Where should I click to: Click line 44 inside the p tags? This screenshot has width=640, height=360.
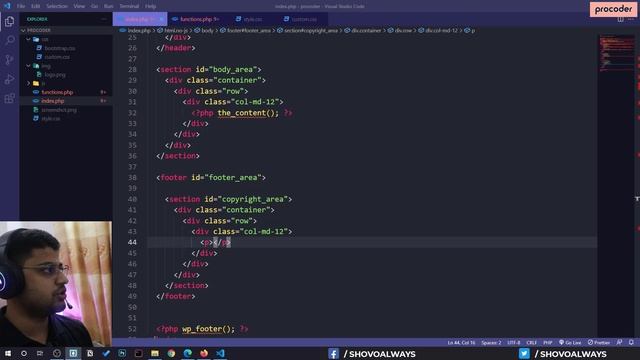tap(213, 242)
